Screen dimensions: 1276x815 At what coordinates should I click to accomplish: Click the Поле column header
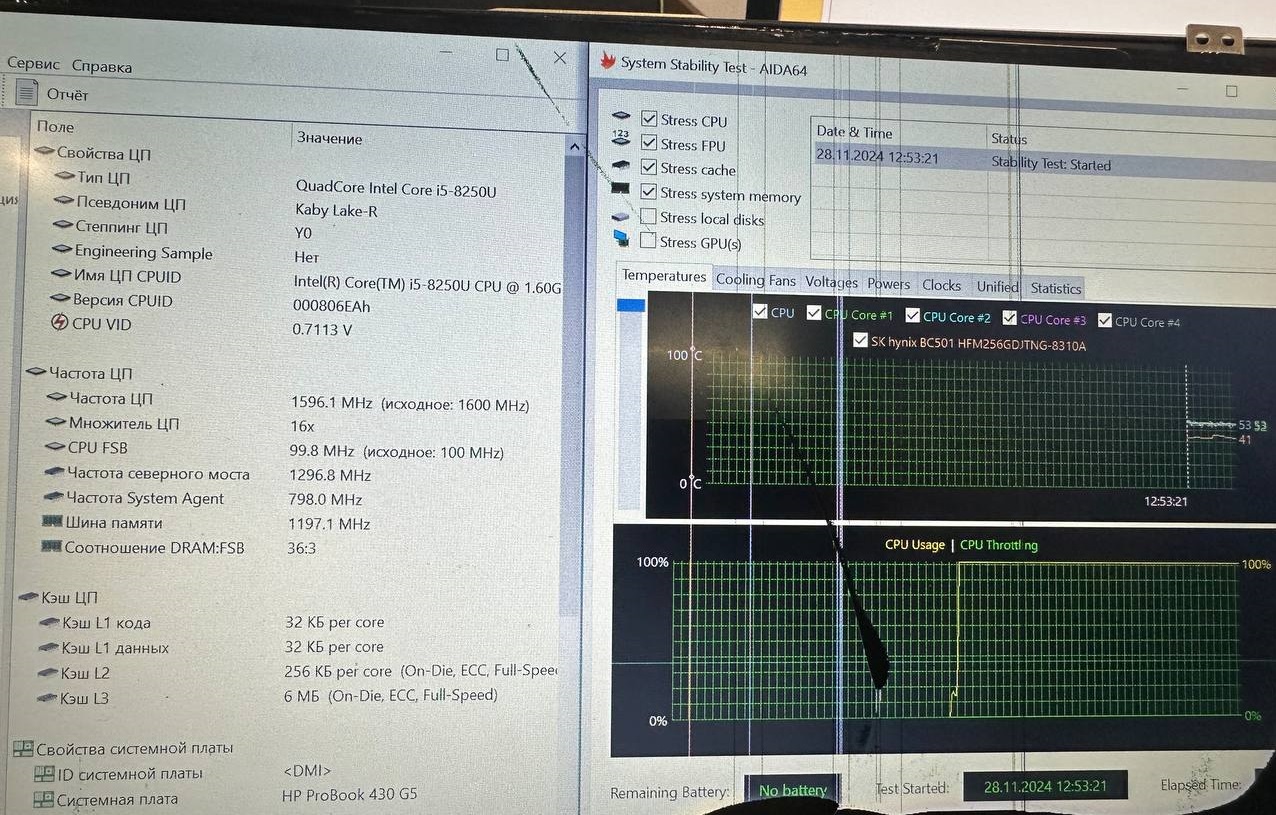pos(55,127)
